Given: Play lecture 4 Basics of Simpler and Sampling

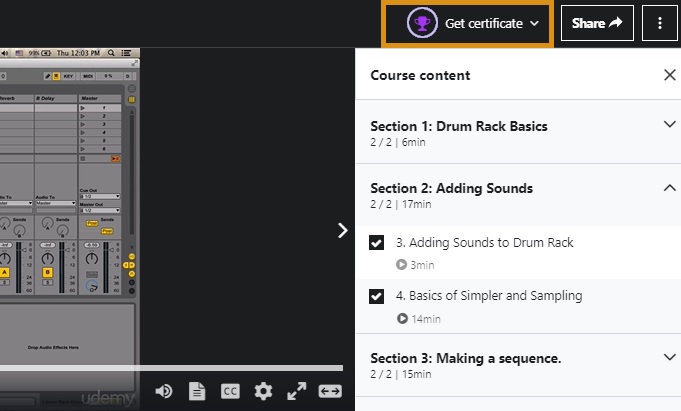Looking at the screenshot, I should [x=489, y=296].
